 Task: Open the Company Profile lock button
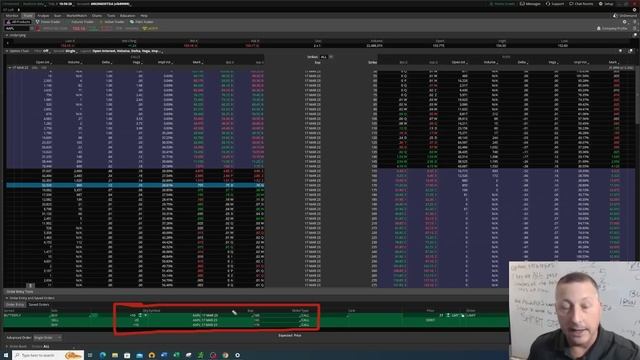(612, 29)
